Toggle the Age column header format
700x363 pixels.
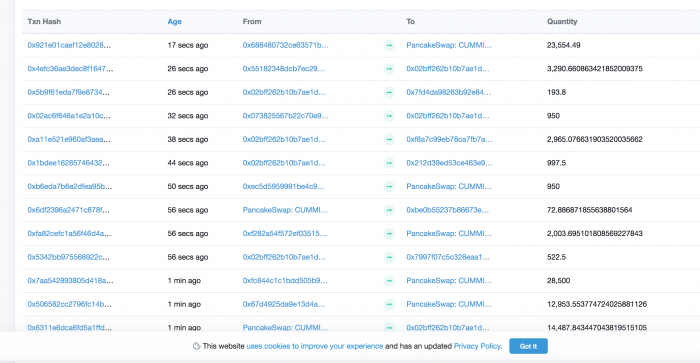(x=175, y=21)
